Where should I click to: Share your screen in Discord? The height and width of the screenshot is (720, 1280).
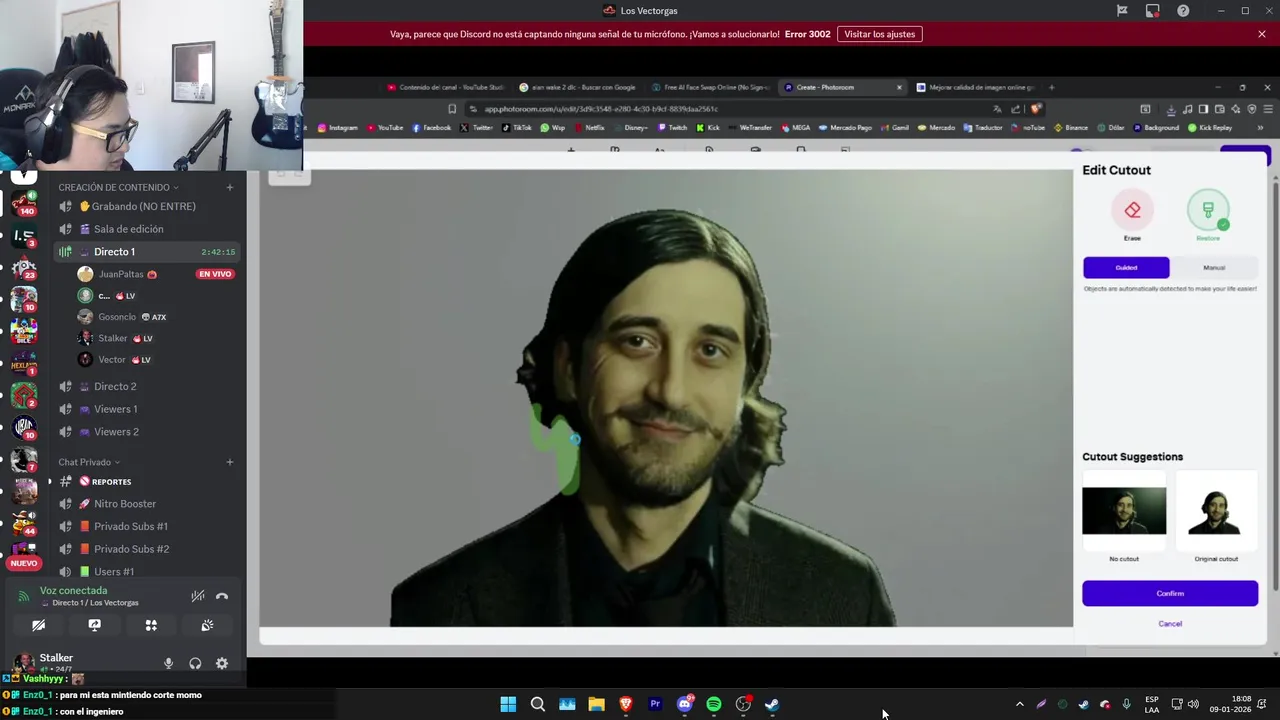click(94, 625)
